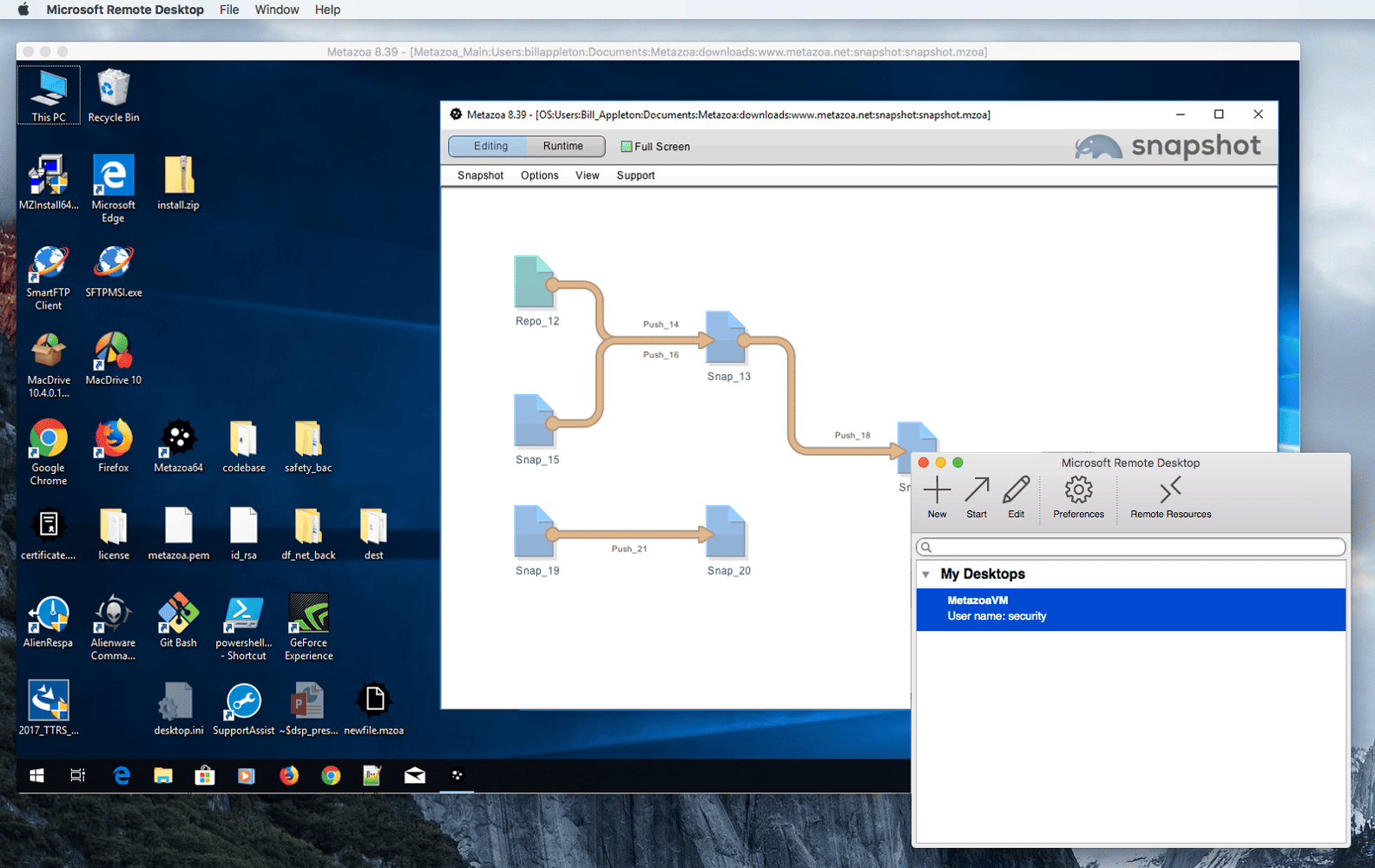Click the Metazoa taskbar icon
This screenshot has height=868, width=1375.
[457, 776]
